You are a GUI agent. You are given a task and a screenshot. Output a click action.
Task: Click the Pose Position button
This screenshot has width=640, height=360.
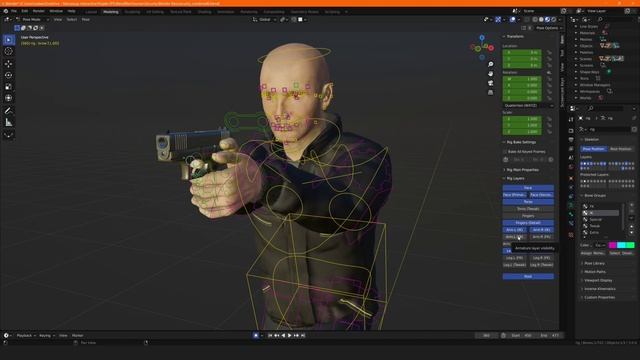coord(594,149)
